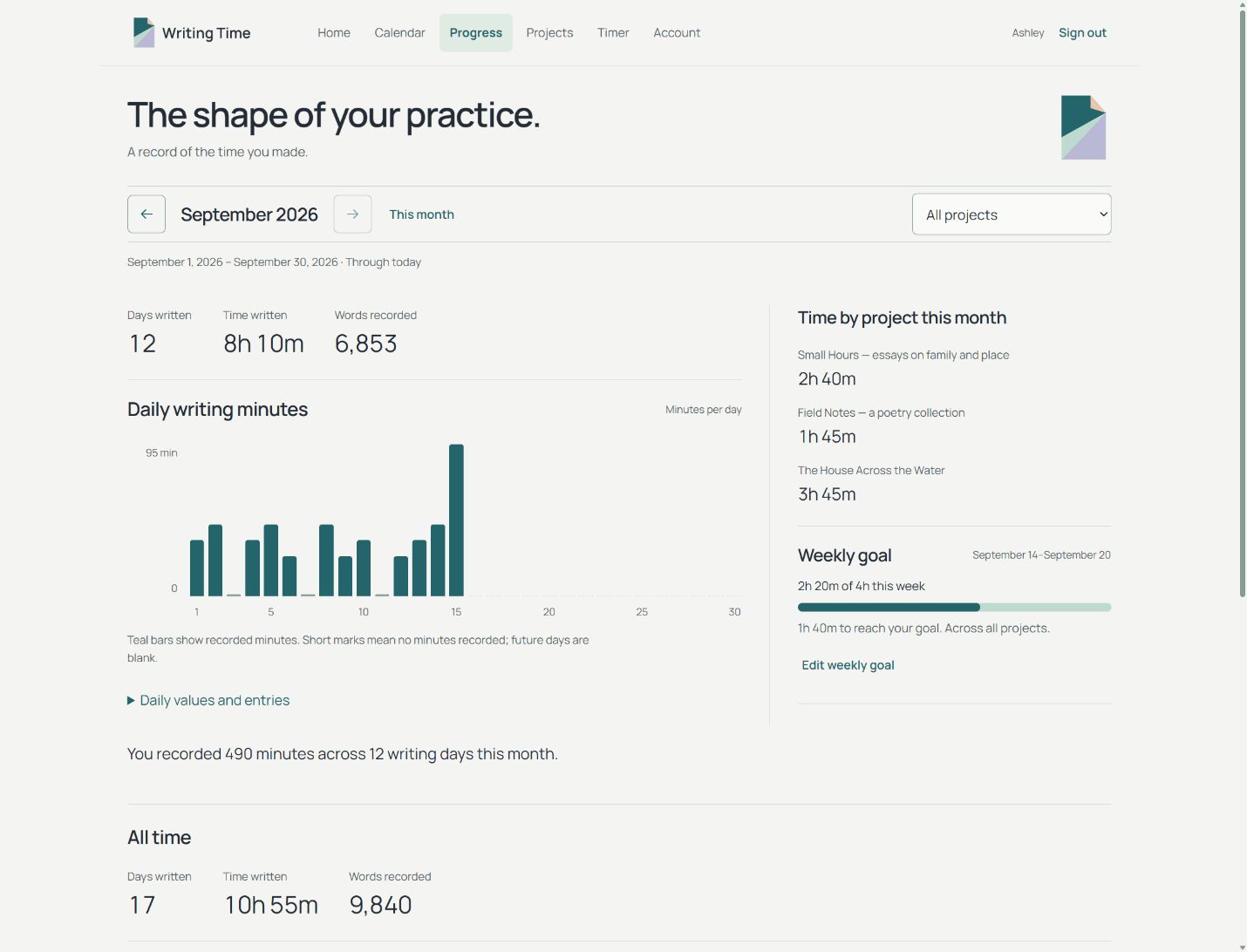Open the Projects nav item
Screen dimensions: 1247x952
point(549,33)
